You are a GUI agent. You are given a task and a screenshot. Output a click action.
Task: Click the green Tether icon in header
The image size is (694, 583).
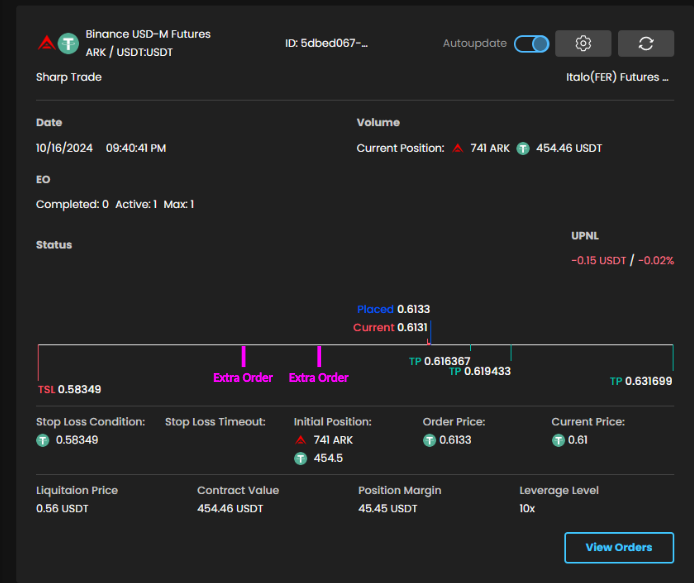[68, 43]
